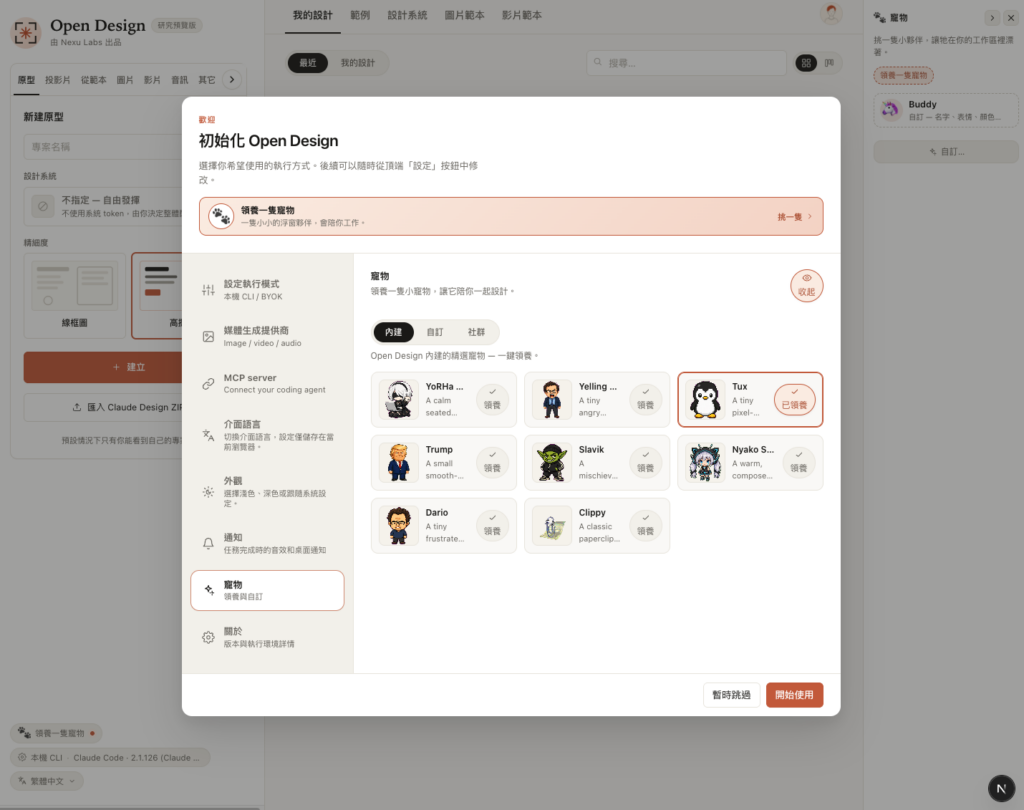Toggle the 收起 eye button
Image resolution: width=1024 pixels, height=810 pixels.
[807, 285]
